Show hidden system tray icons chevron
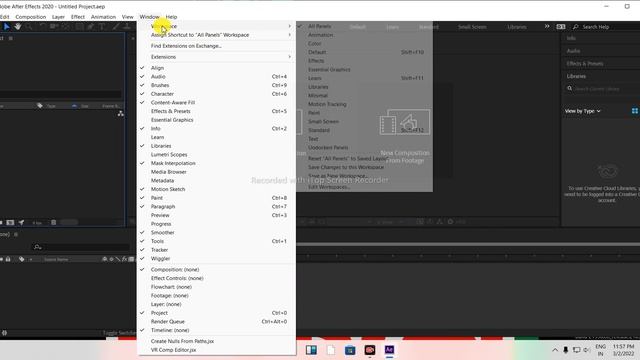640x360 pixels. click(555, 350)
